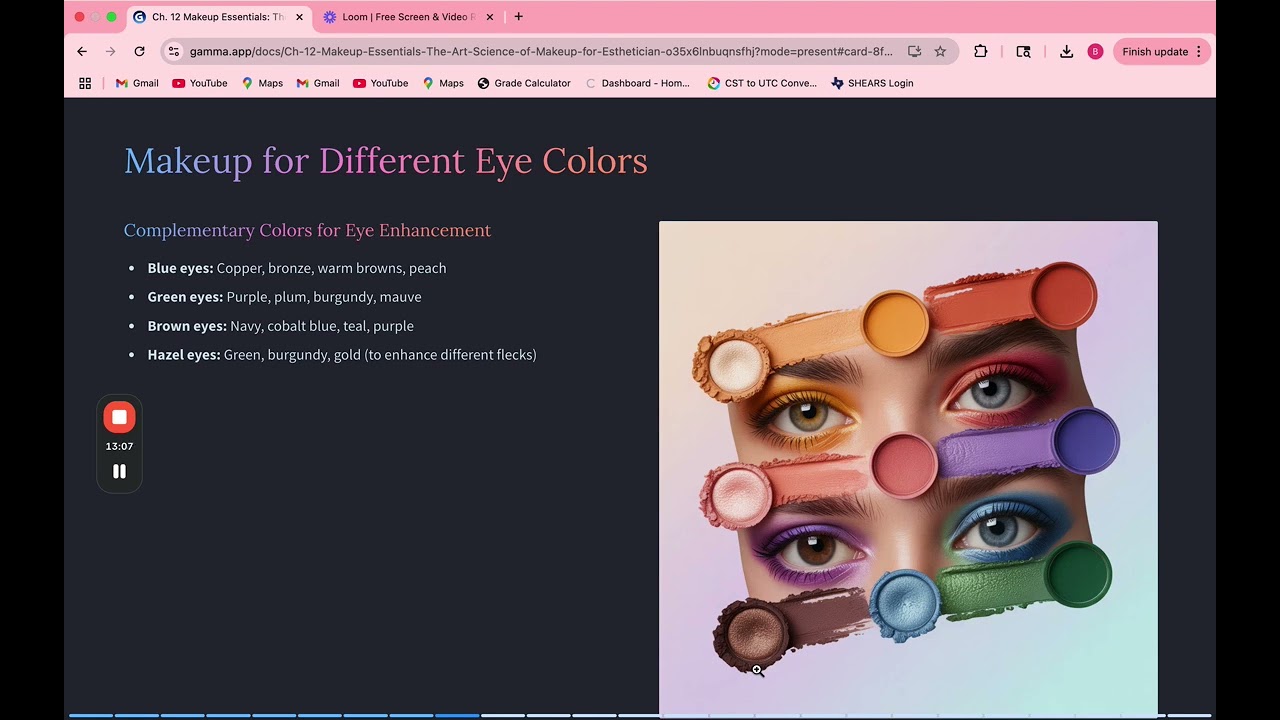The height and width of the screenshot is (720, 1280).
Task: Go back to previous browser page
Action: pos(82,52)
